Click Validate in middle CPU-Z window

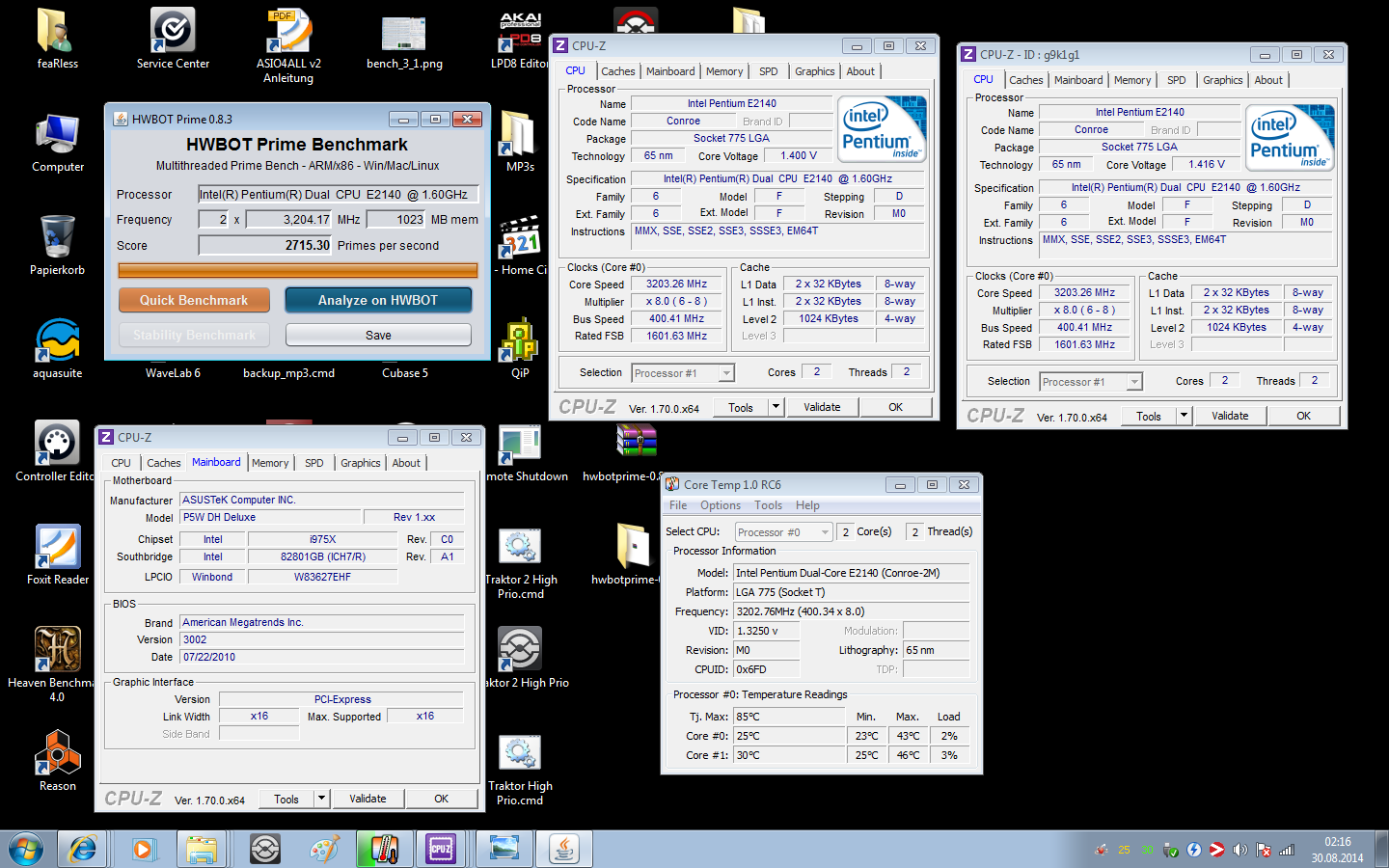coord(822,407)
